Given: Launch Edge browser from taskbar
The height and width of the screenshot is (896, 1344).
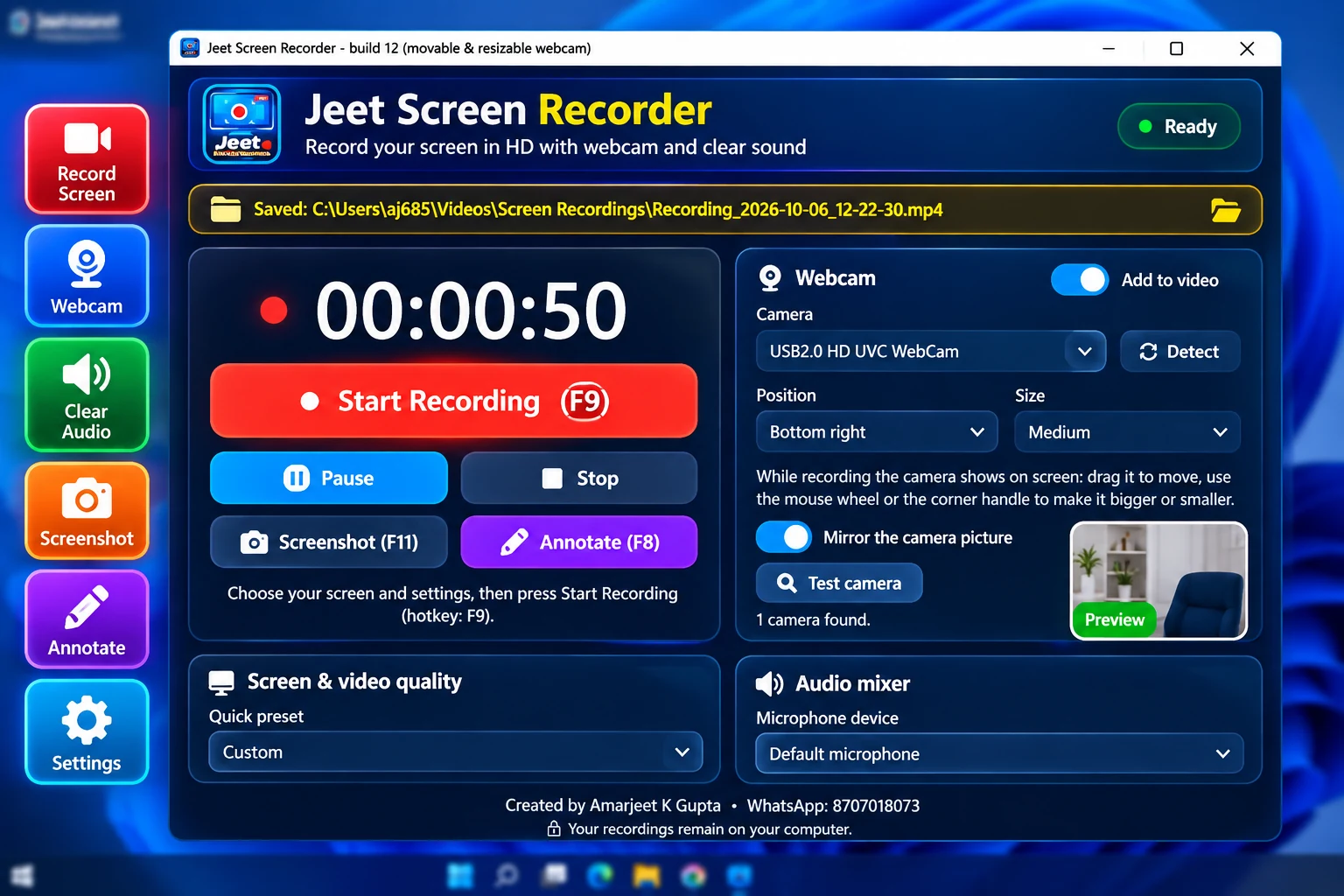Looking at the screenshot, I should (599, 875).
